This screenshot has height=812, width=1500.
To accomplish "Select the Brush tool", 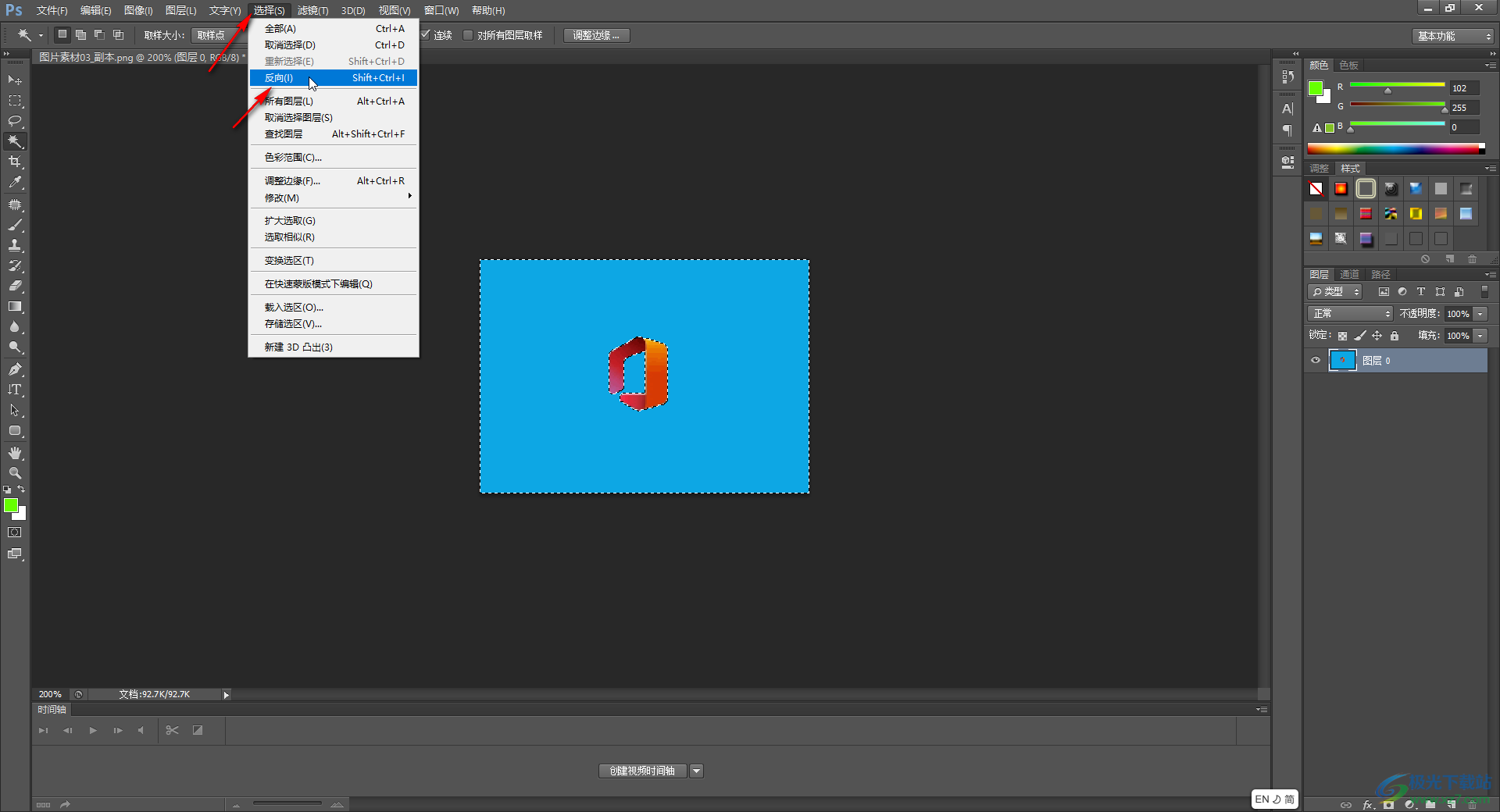I will point(15,225).
